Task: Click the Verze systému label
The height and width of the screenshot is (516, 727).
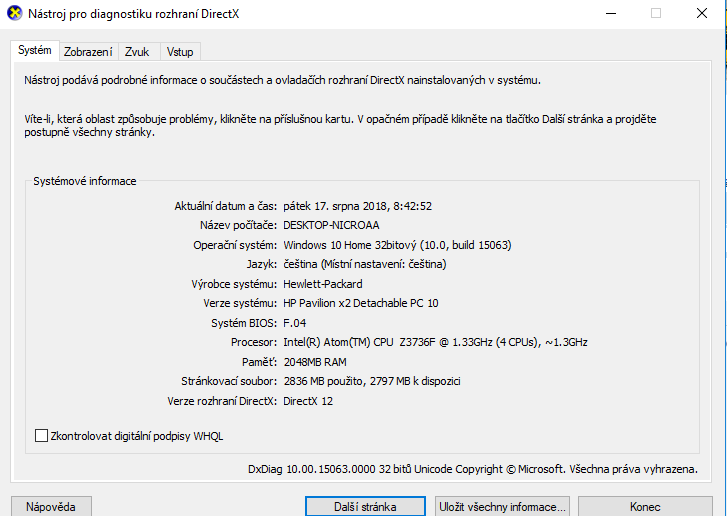Action: tap(240, 303)
